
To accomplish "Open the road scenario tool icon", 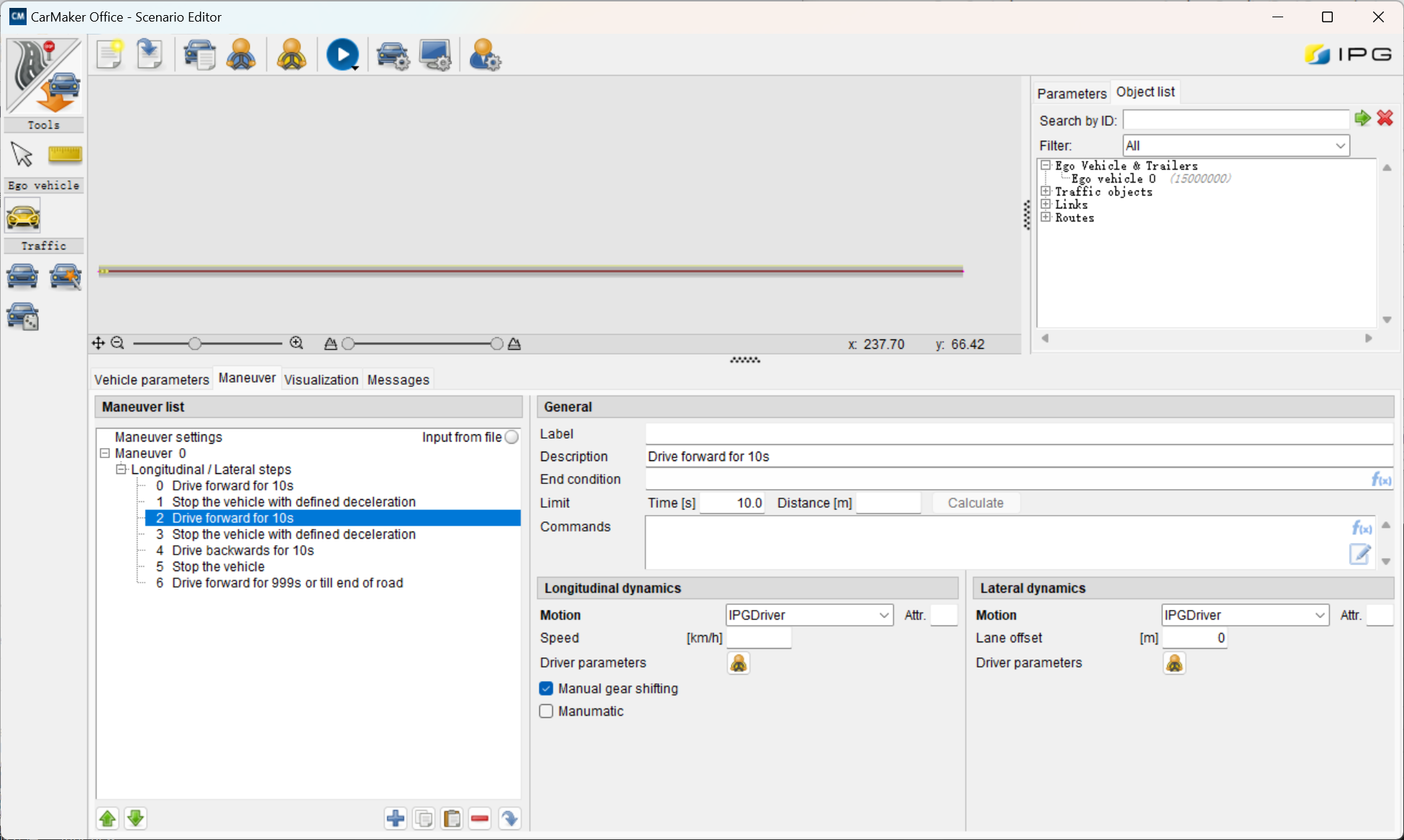I will (x=44, y=76).
